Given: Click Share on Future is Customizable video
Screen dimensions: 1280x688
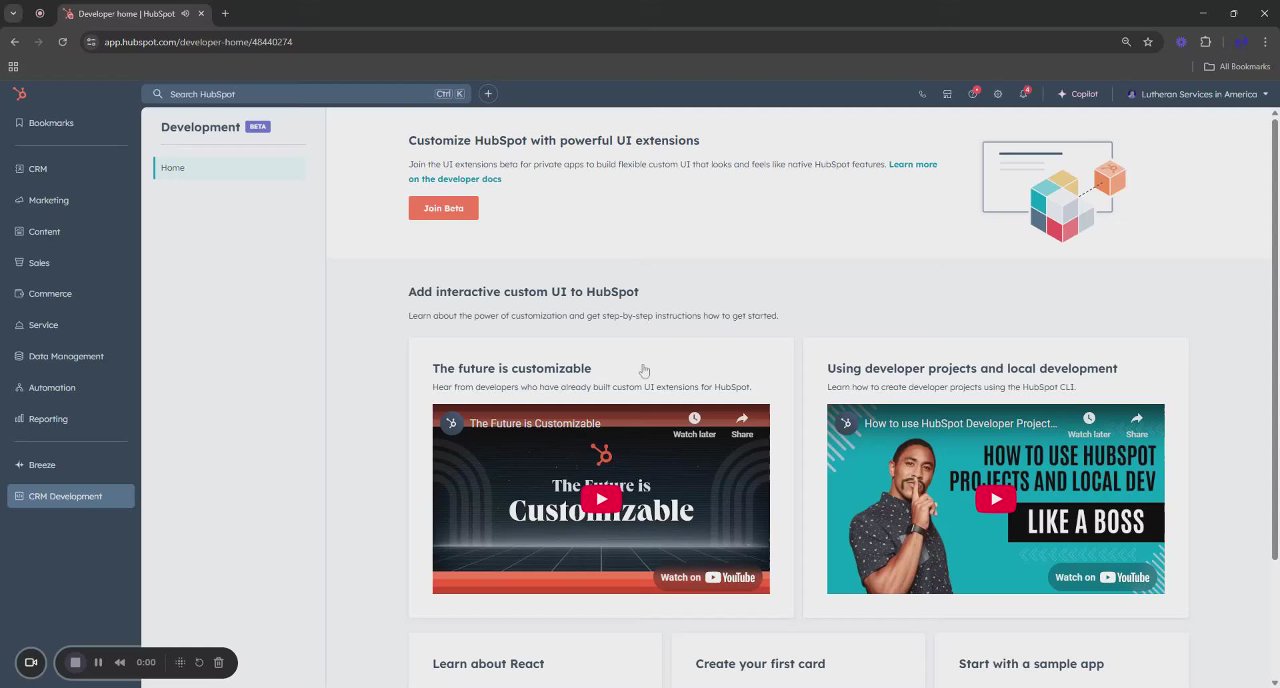Looking at the screenshot, I should coord(742,424).
